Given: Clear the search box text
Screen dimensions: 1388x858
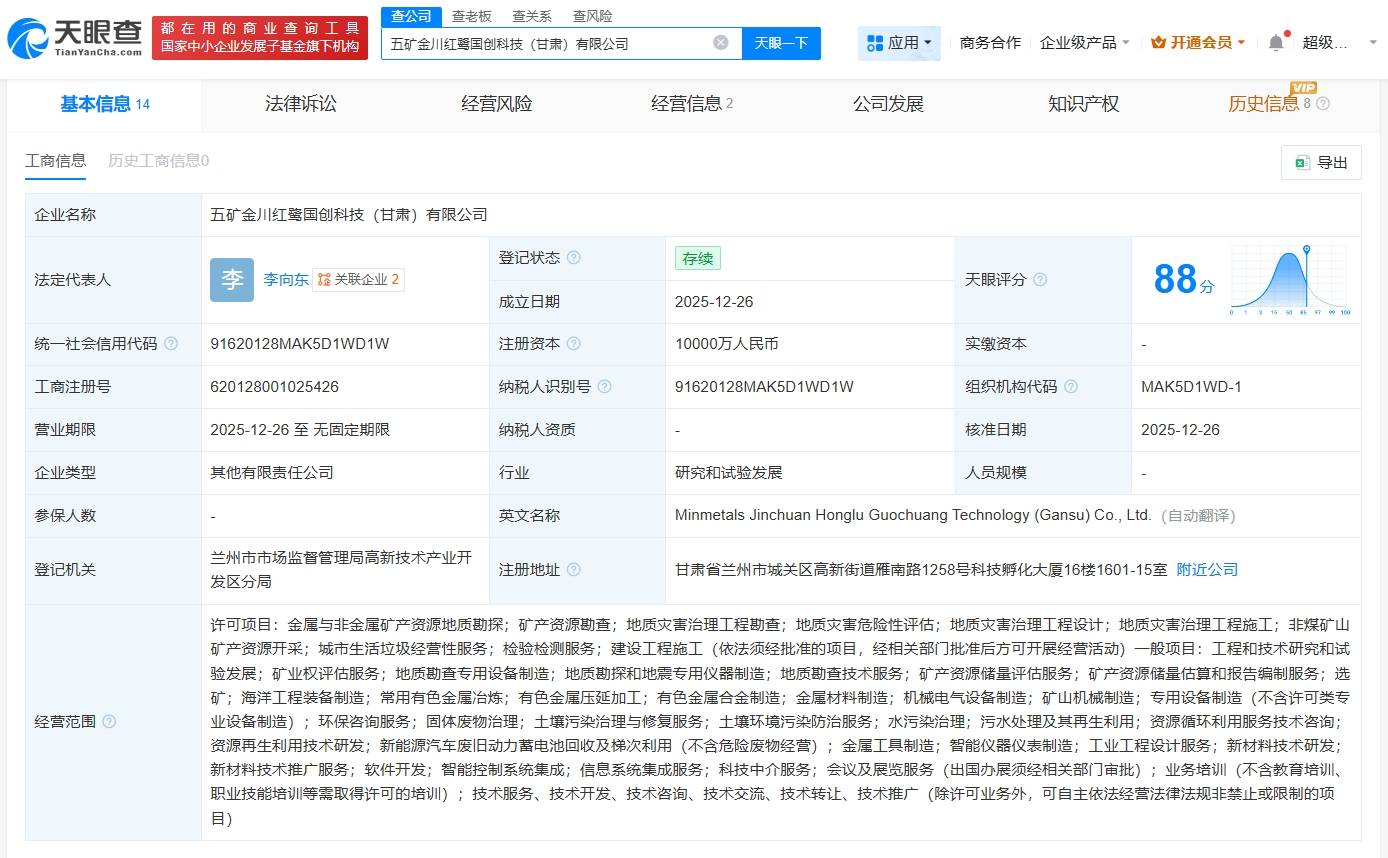Looking at the screenshot, I should (x=720, y=43).
